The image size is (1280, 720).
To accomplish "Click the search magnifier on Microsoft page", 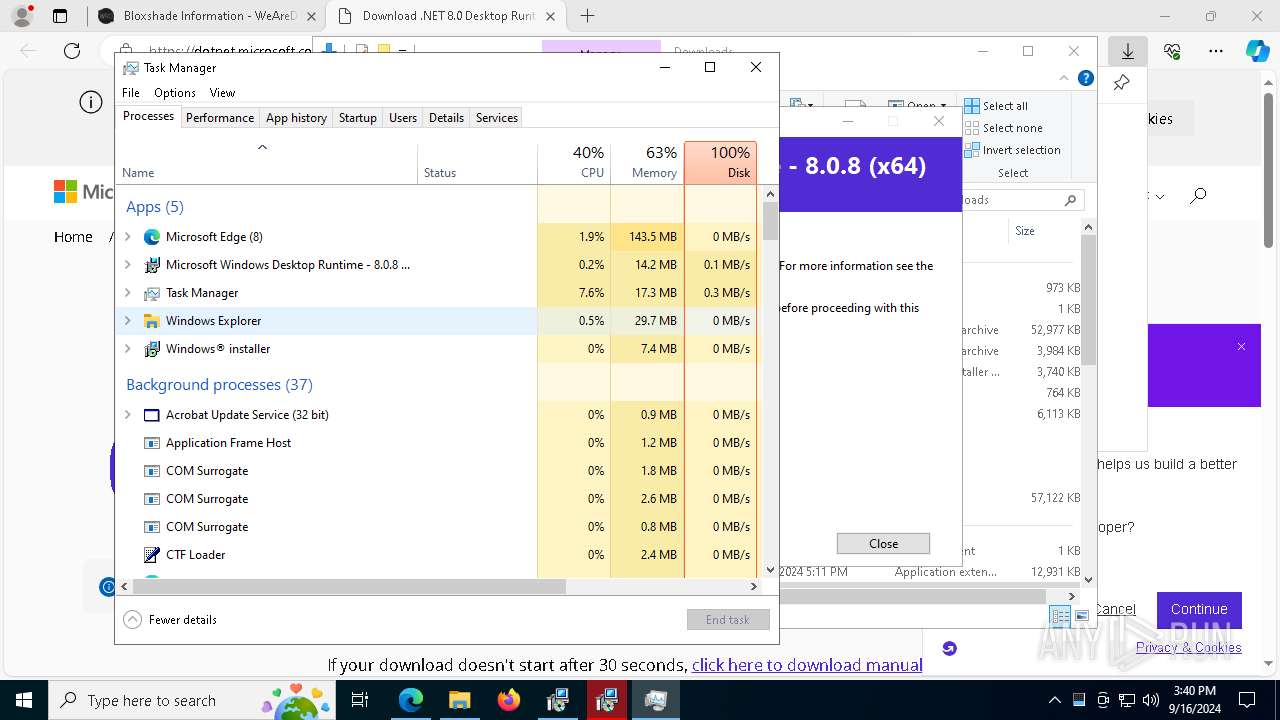I will pos(1198,196).
